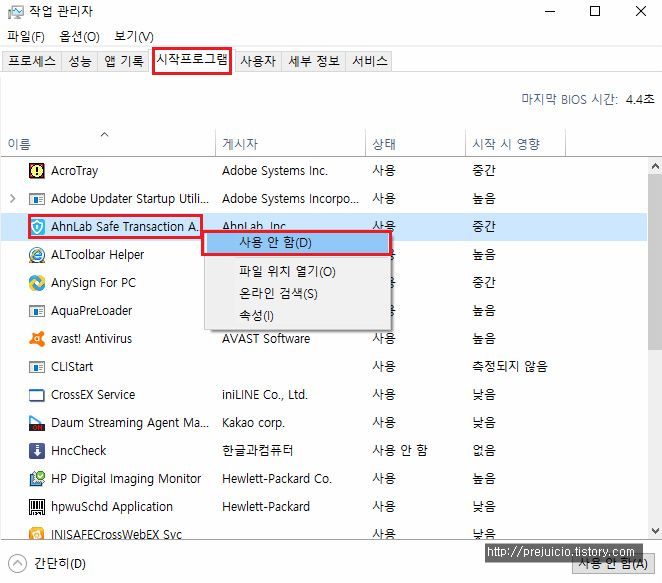Switch to the 서비스 tab
662x583 pixels.
click(369, 61)
